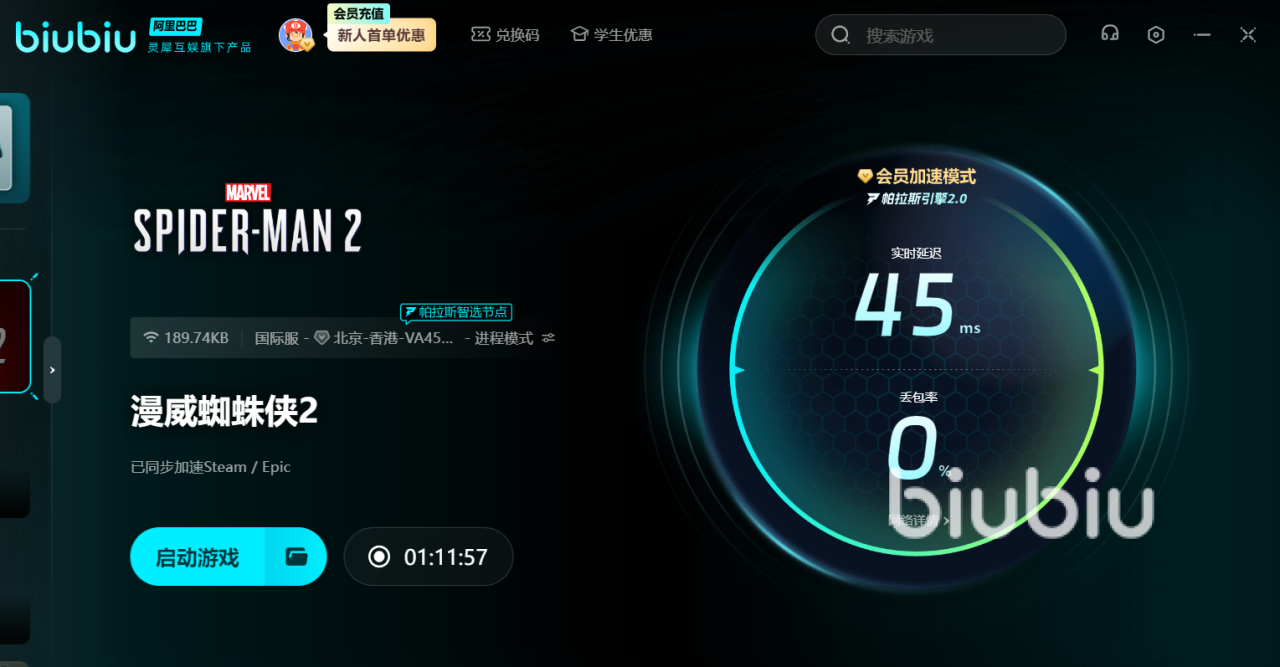Image resolution: width=1280 pixels, height=667 pixels.
Task: Click the node settings sliders icon
Action: (x=548, y=338)
